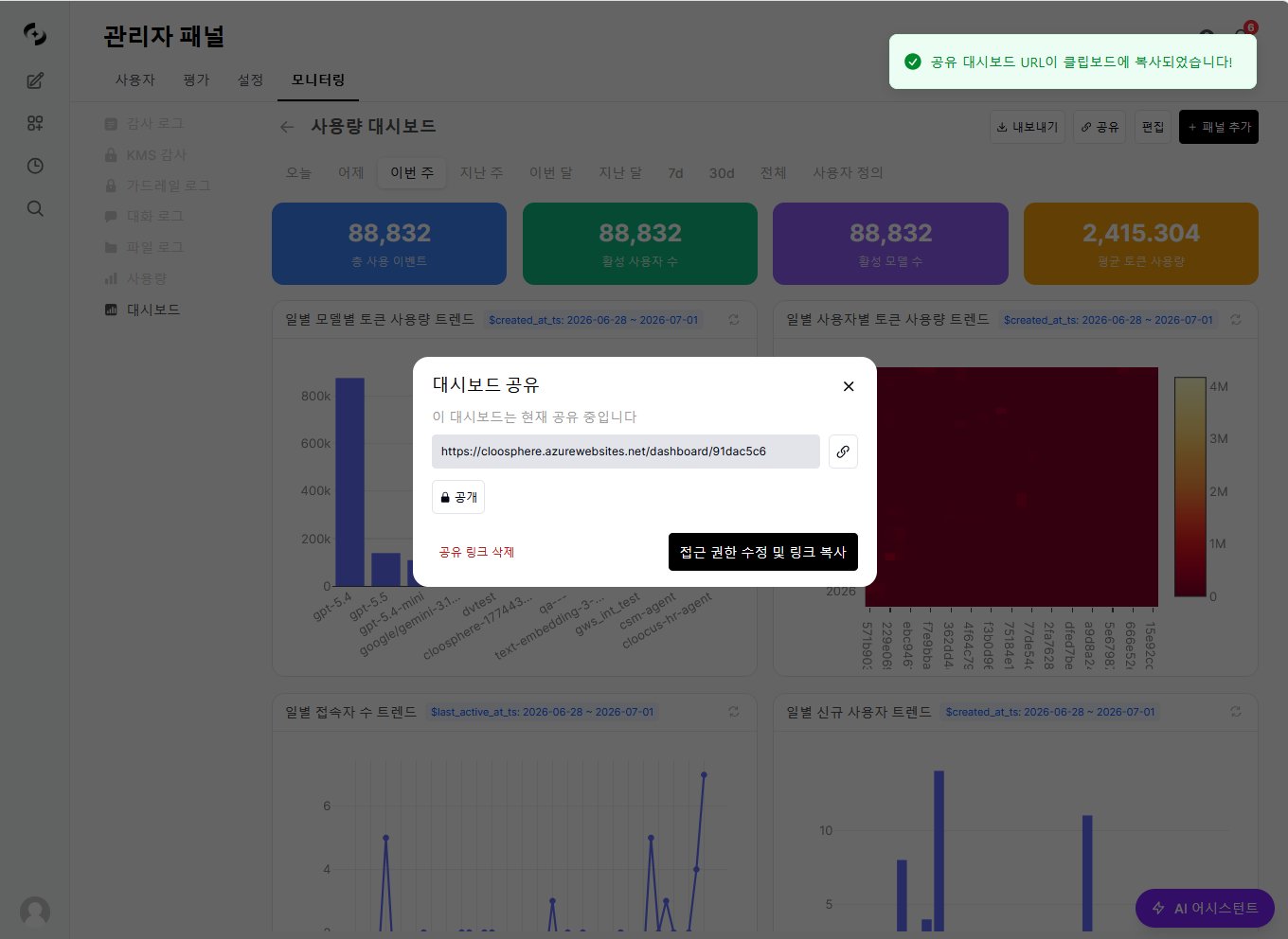Refresh the 일별 모델별 토큰 사용량 트렌드 panel

734,320
